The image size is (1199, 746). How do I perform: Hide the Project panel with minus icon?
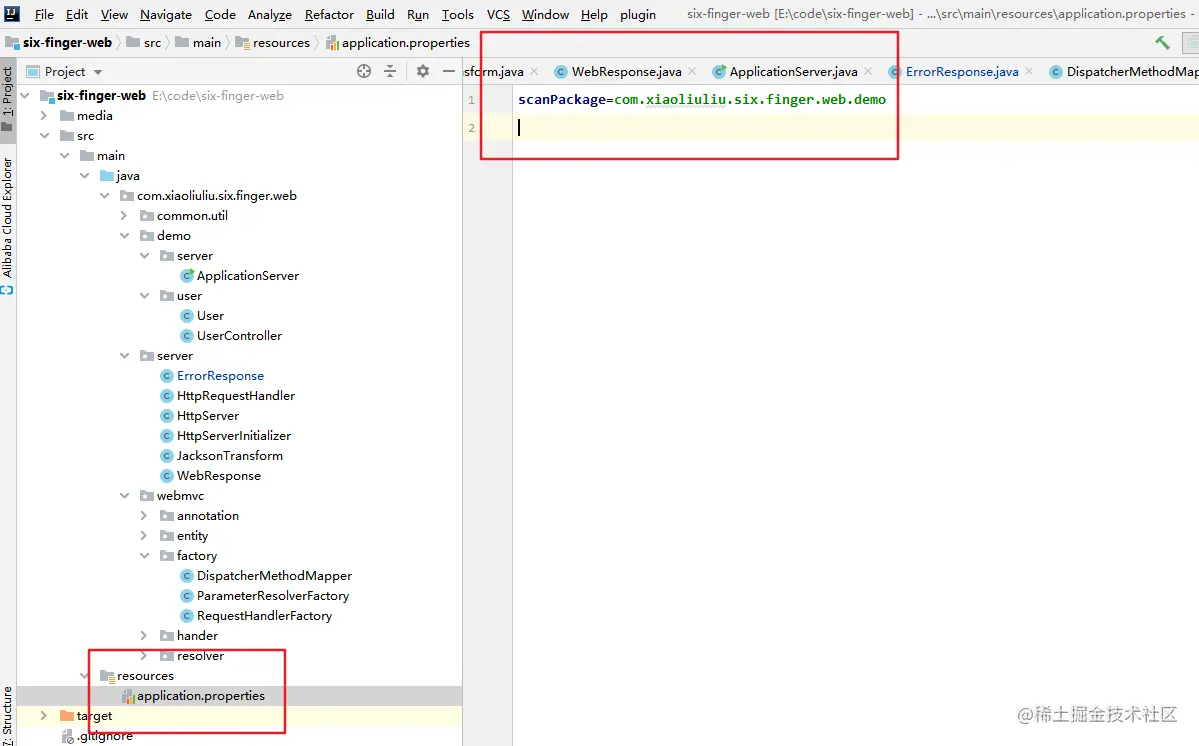[449, 71]
